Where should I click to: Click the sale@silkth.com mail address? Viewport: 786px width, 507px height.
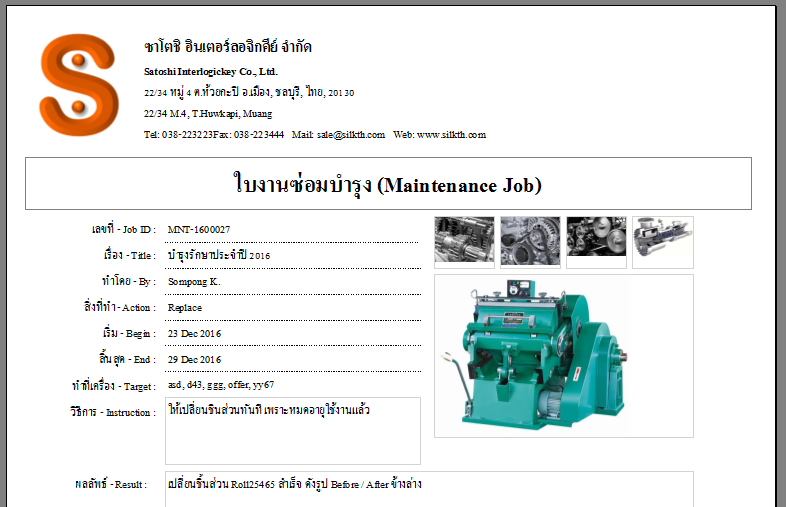pos(351,134)
